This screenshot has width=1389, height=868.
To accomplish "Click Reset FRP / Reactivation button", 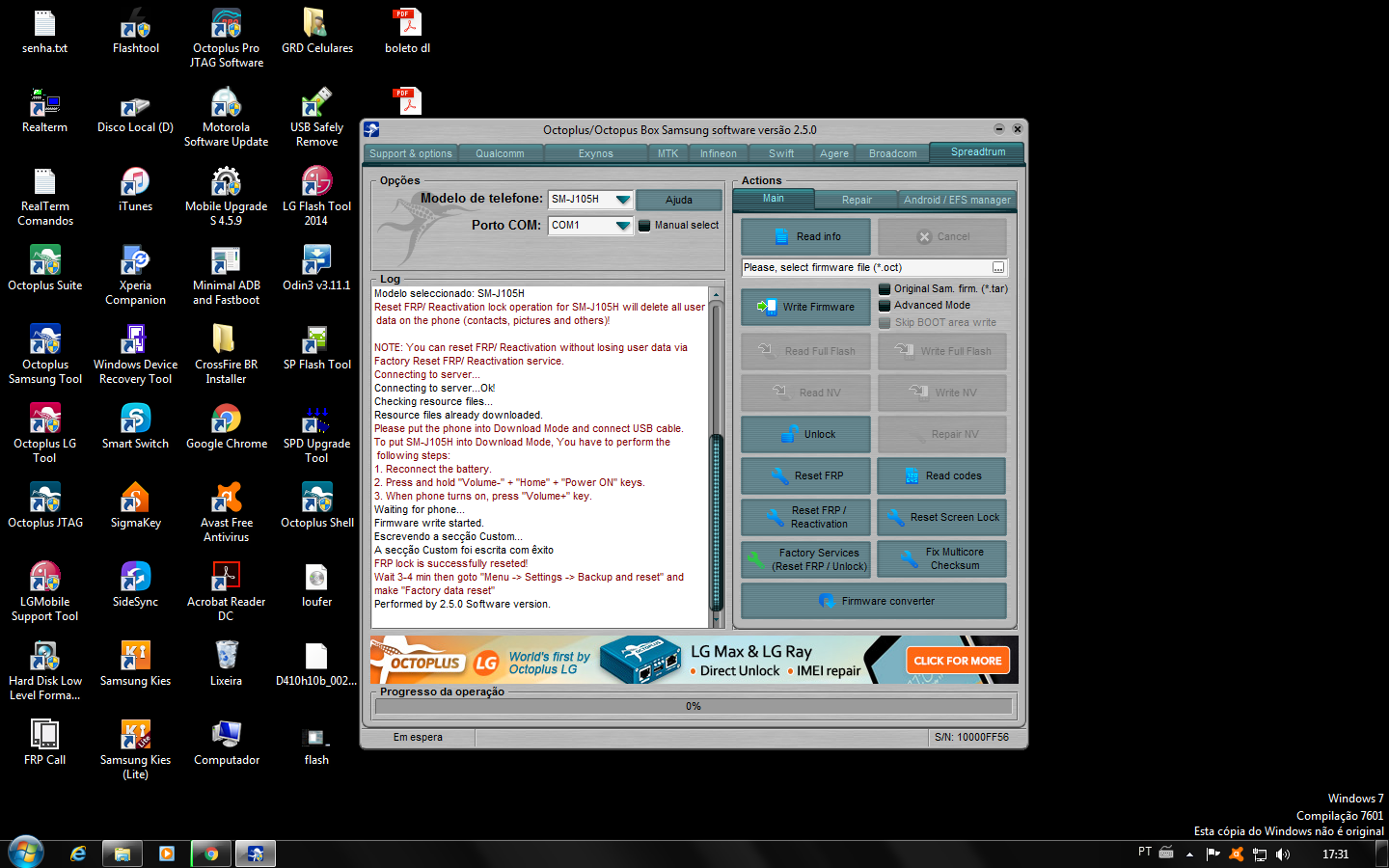I will [805, 518].
